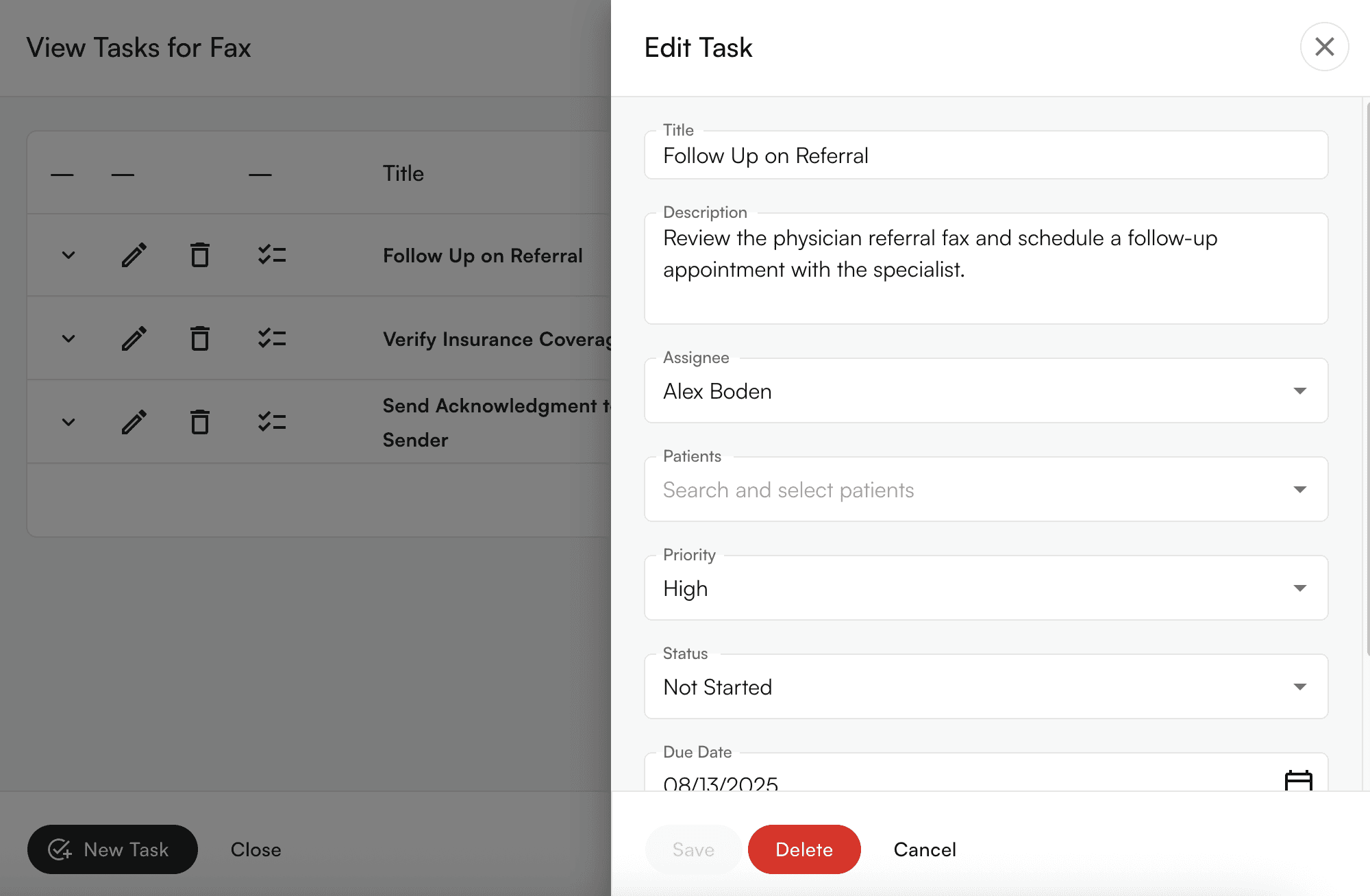Expand the Send Acknowledgment row chevron
Image resolution: width=1370 pixels, height=896 pixels.
tap(68, 422)
